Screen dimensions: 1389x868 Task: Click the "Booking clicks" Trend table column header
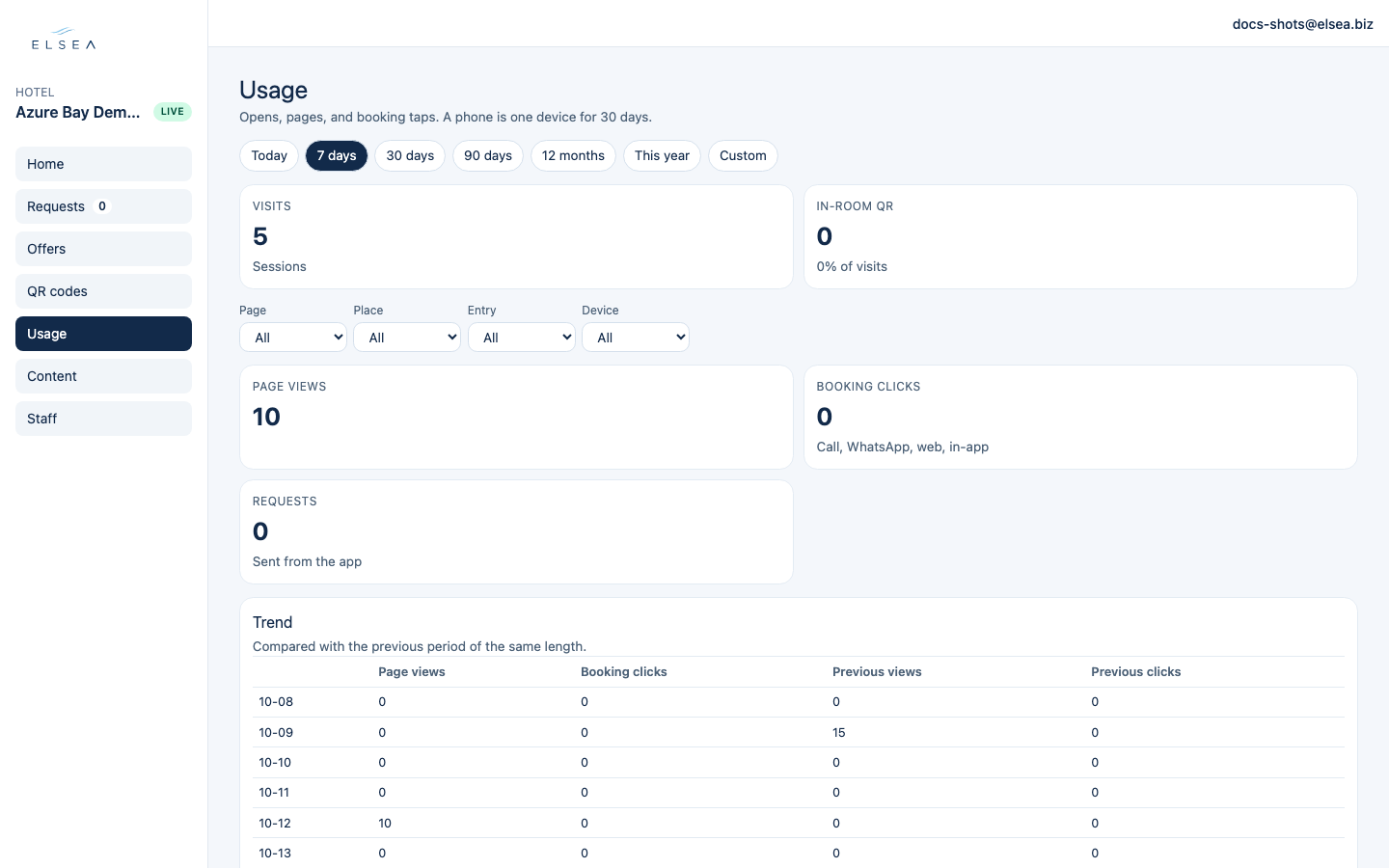624,672
